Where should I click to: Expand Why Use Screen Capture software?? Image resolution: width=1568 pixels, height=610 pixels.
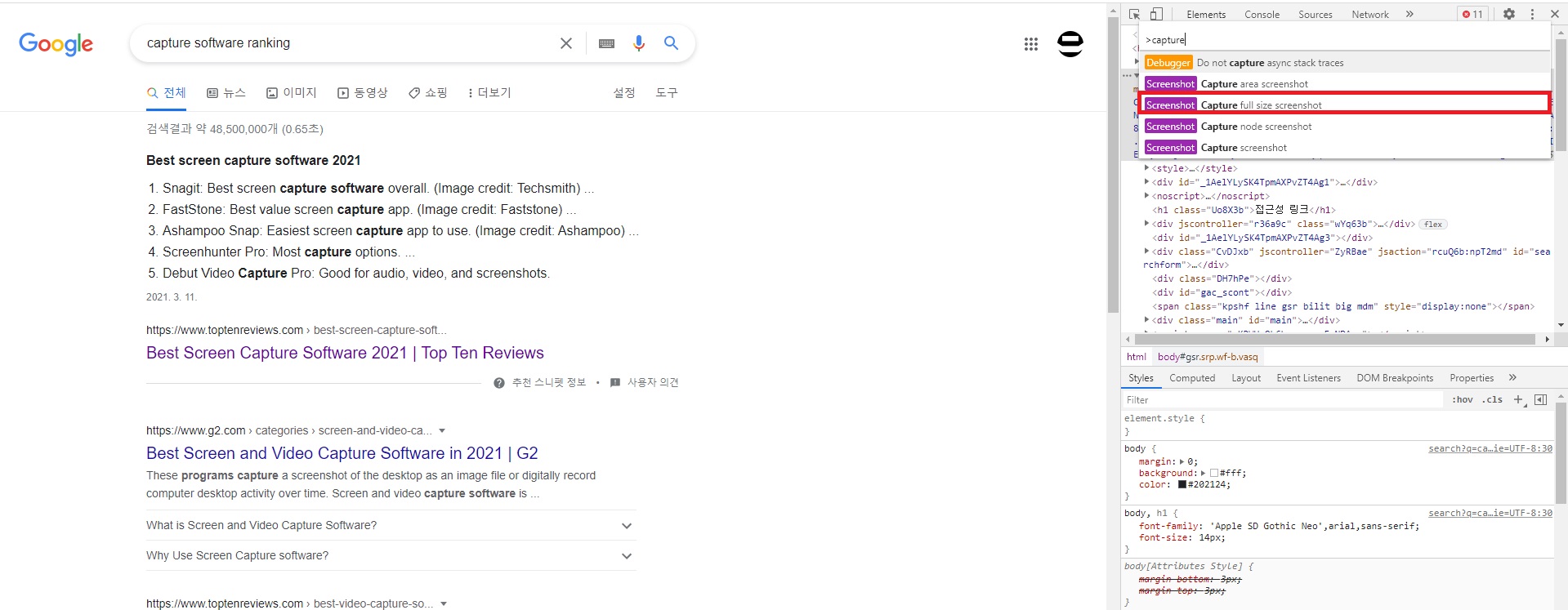coord(391,555)
